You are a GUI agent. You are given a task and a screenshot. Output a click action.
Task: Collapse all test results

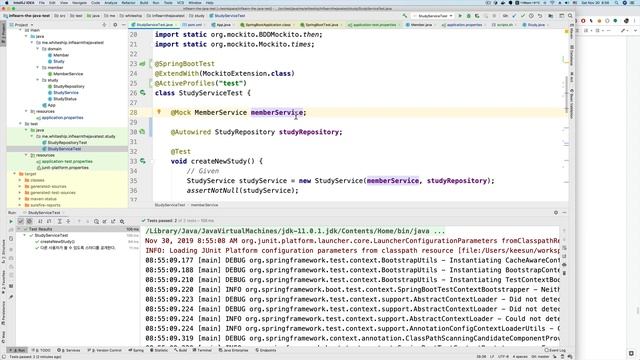[x=68, y=221]
